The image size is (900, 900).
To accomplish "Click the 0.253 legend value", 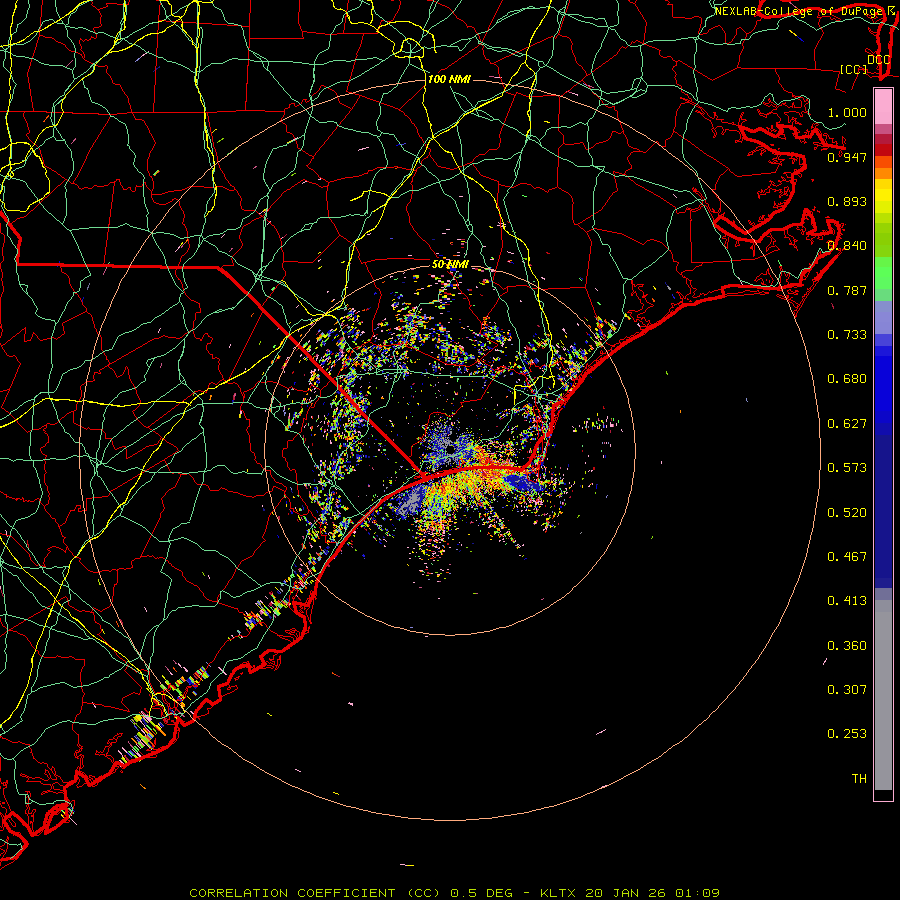I will coord(847,734).
